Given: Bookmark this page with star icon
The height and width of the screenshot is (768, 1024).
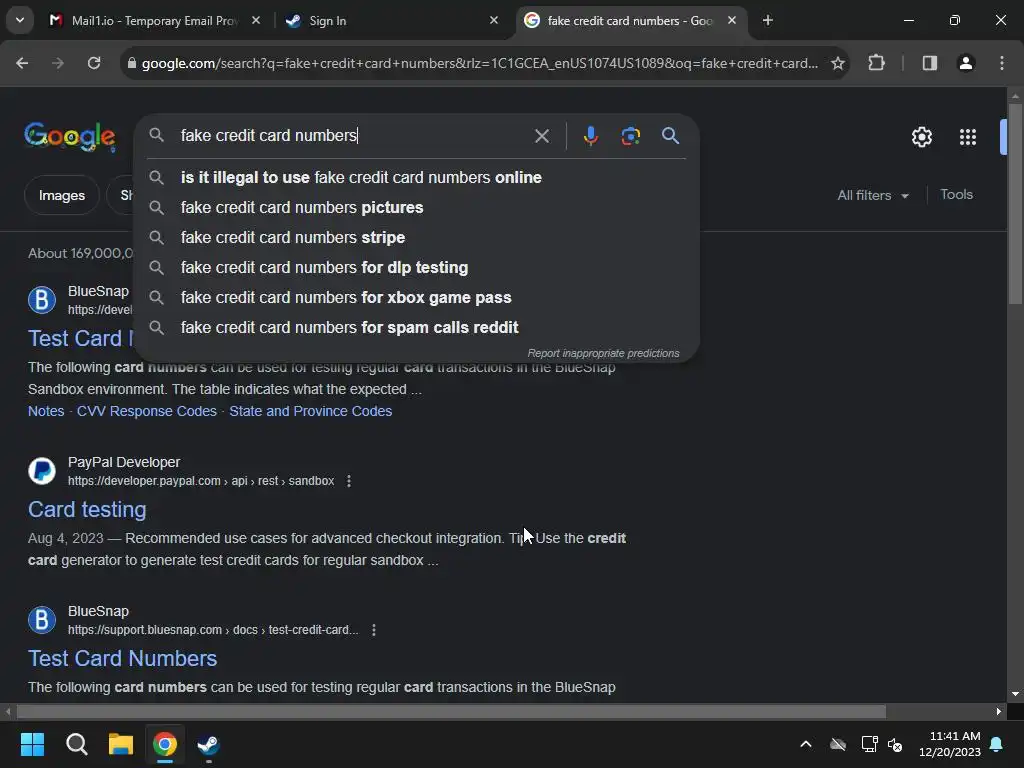Looking at the screenshot, I should coord(838,63).
